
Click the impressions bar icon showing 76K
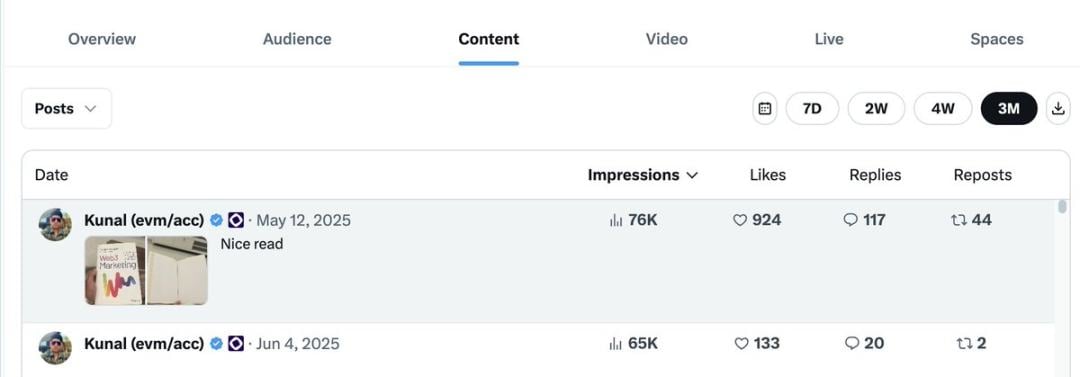(616, 221)
